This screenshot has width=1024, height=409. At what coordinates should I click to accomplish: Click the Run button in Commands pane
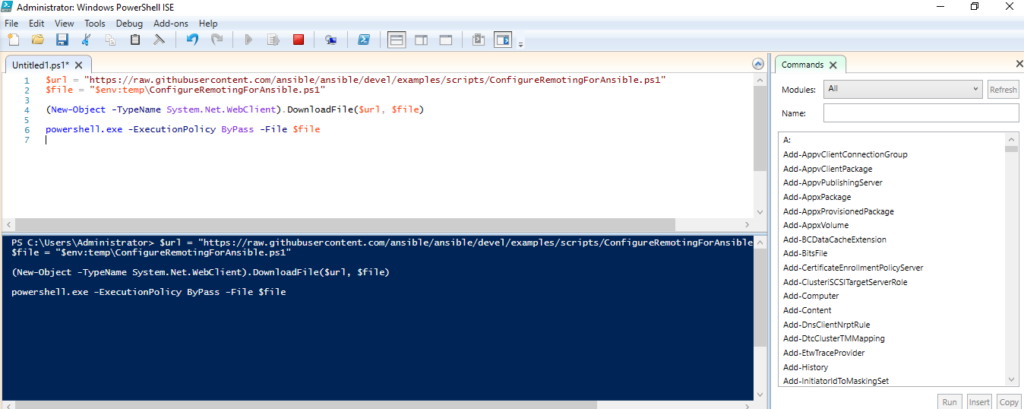coord(951,402)
